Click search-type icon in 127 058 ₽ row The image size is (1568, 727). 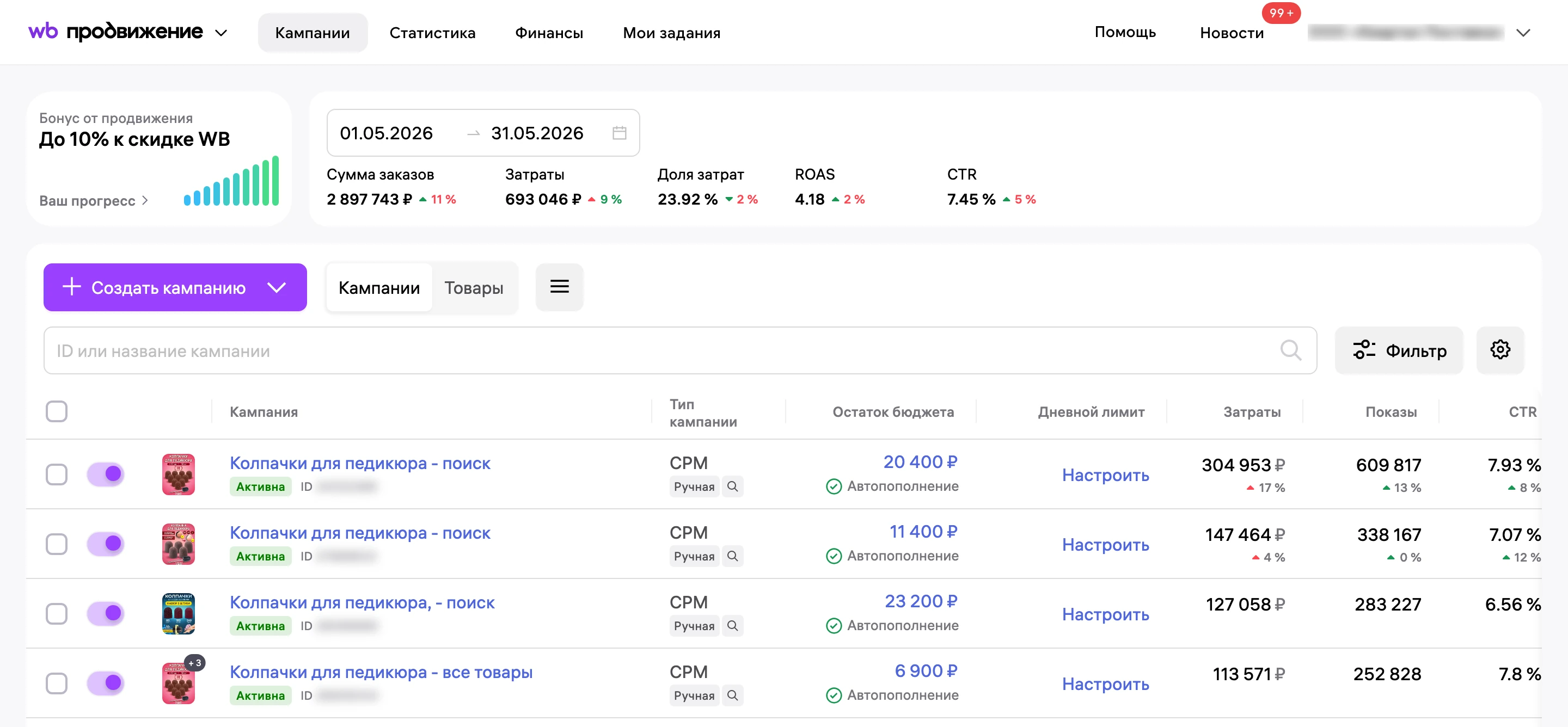(x=732, y=626)
